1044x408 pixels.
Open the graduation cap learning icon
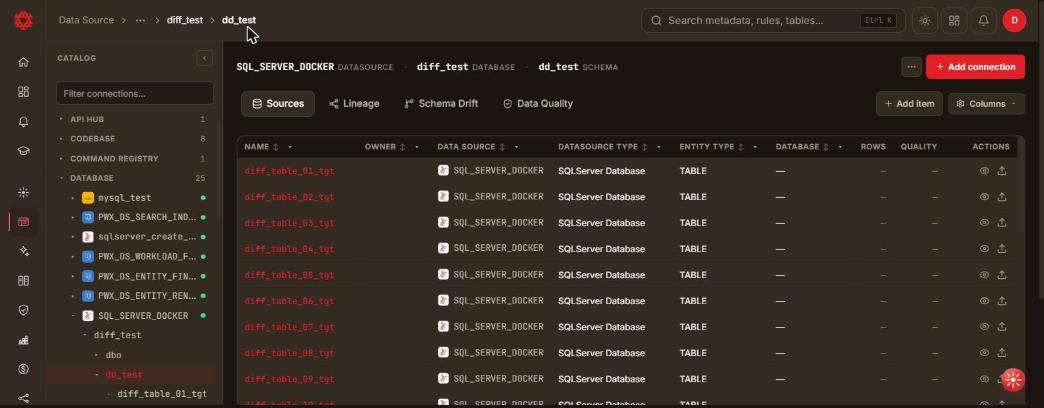coord(23,151)
